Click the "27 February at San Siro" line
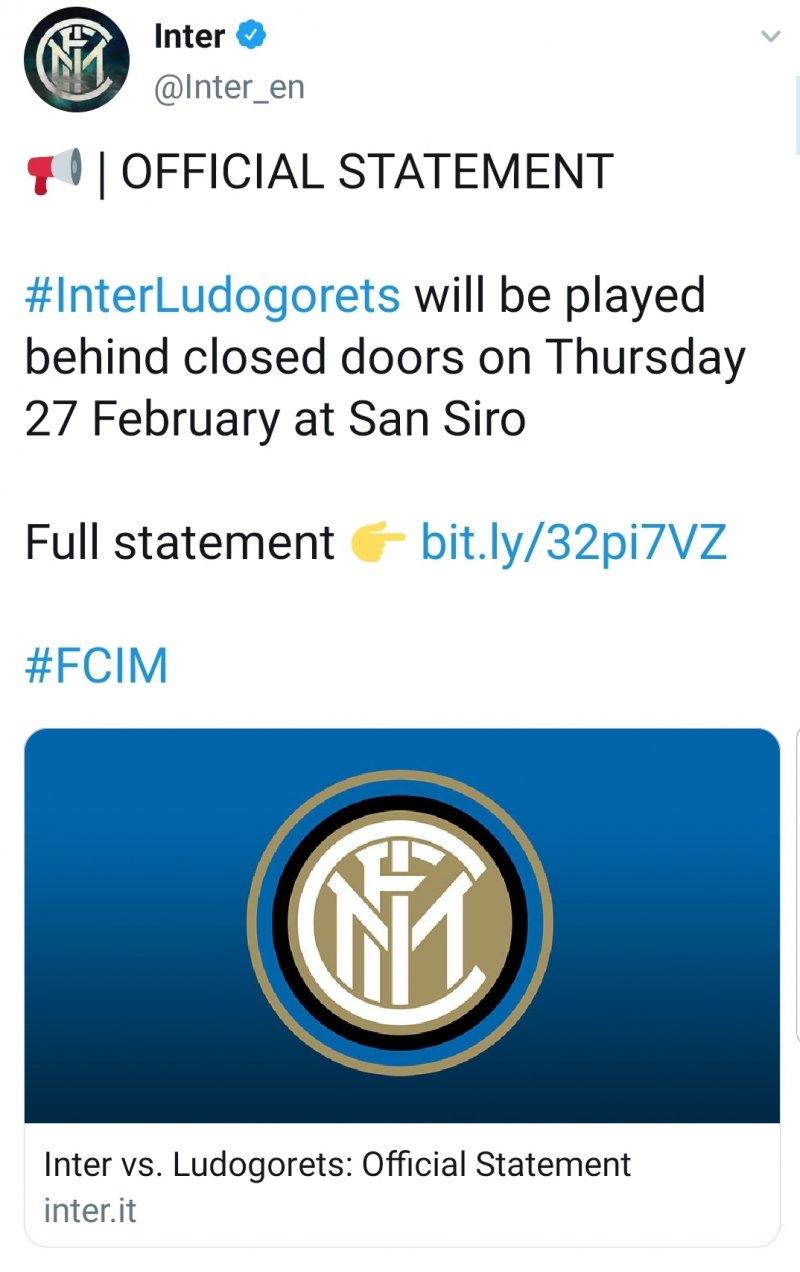This screenshot has height=1272, width=800. [275, 419]
